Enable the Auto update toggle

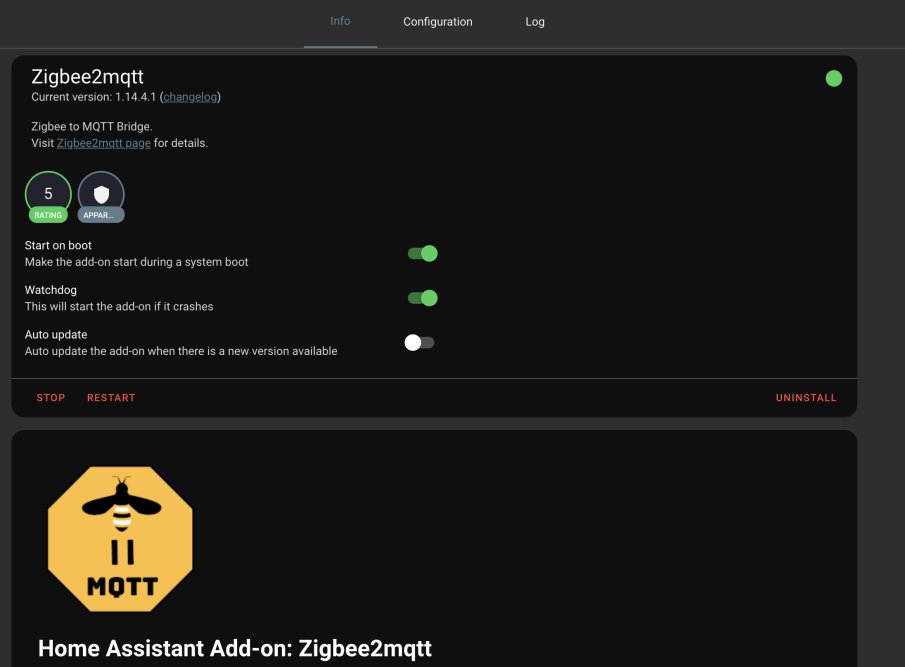(420, 343)
